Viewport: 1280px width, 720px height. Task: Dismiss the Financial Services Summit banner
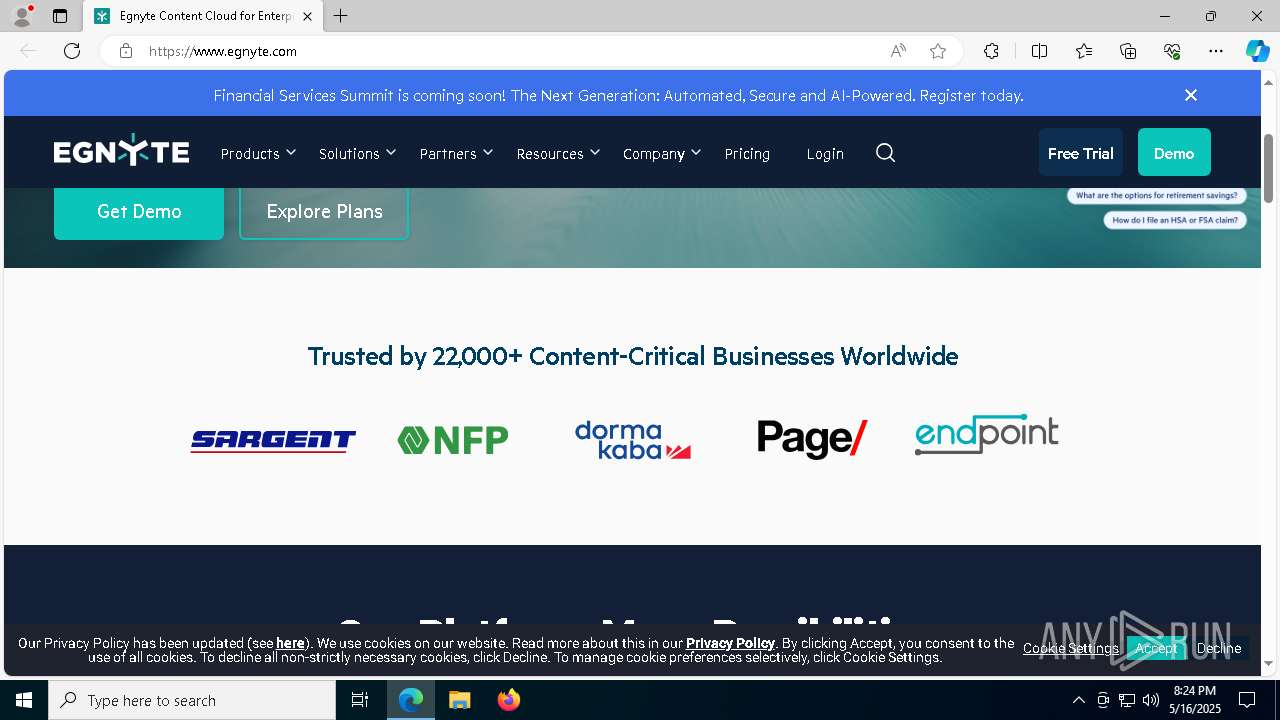click(x=1190, y=95)
